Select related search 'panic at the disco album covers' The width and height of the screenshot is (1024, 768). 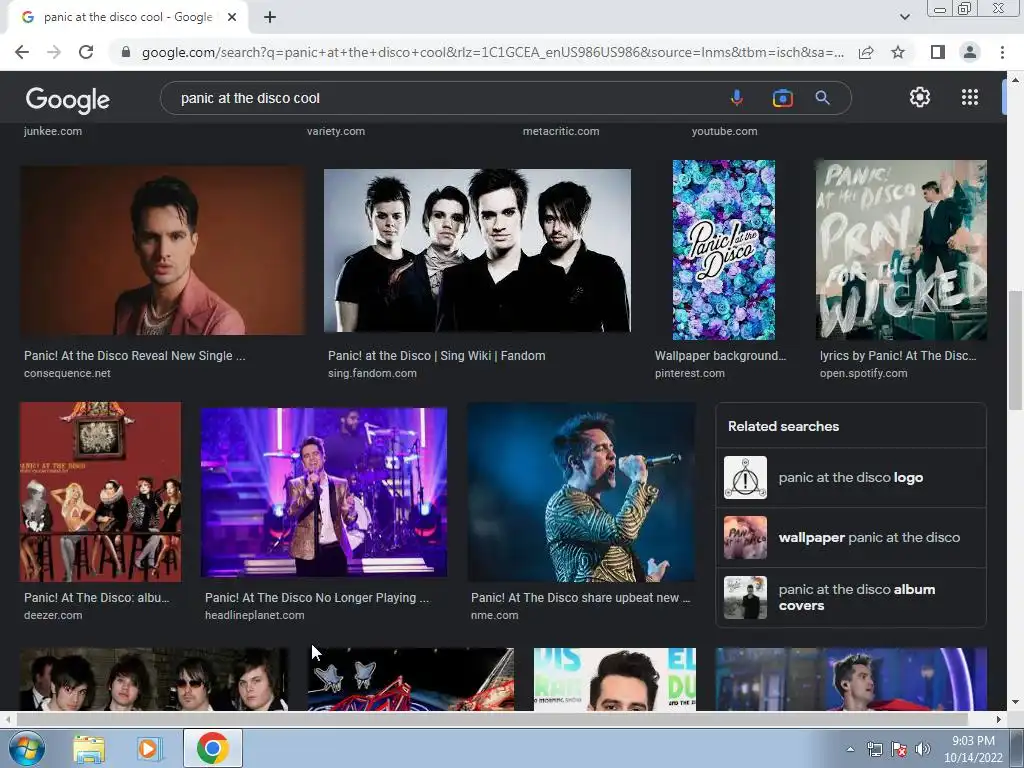click(850, 598)
